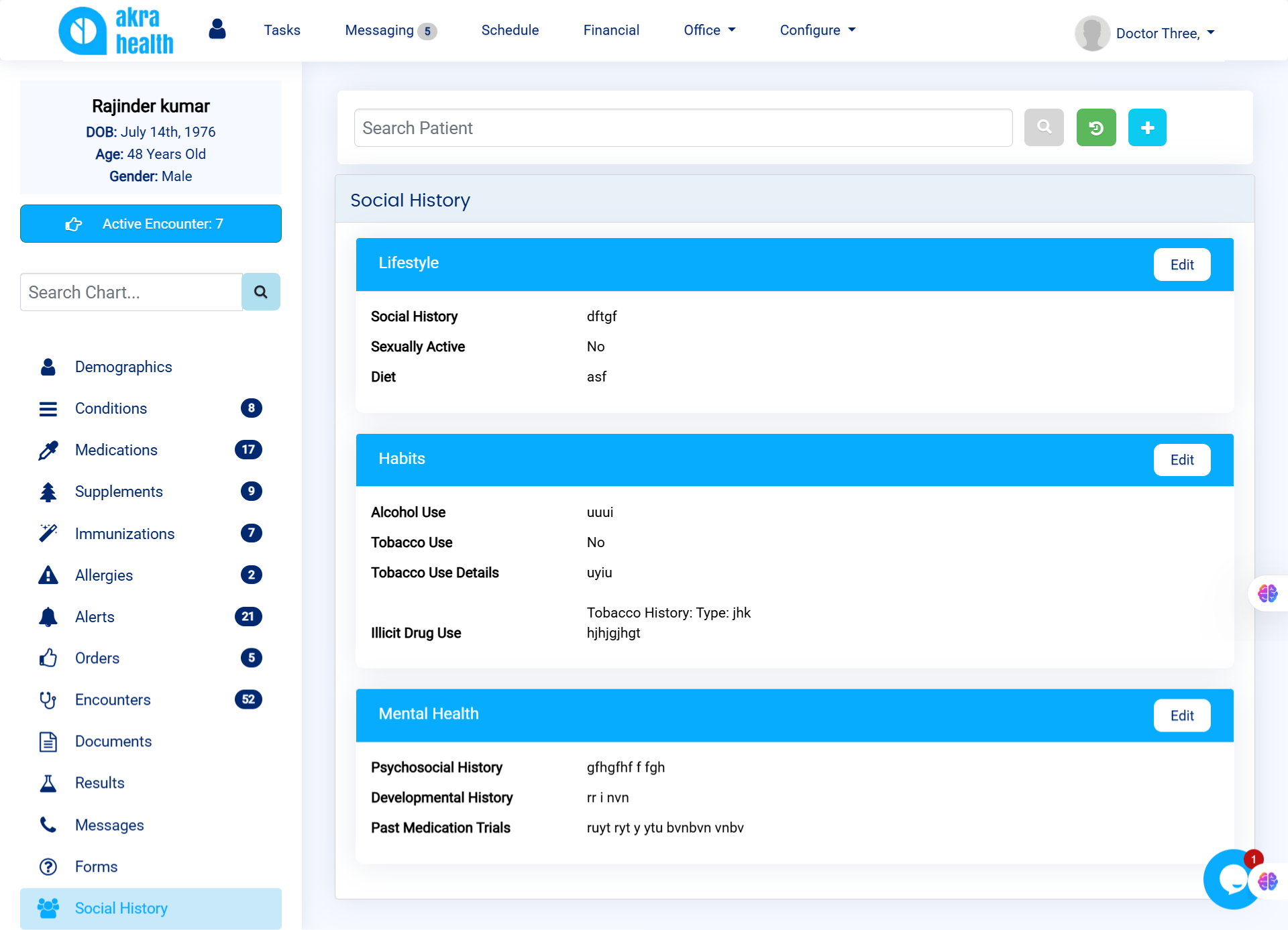
Task: Open the Medications section with eyedropper icon
Action: (x=116, y=450)
